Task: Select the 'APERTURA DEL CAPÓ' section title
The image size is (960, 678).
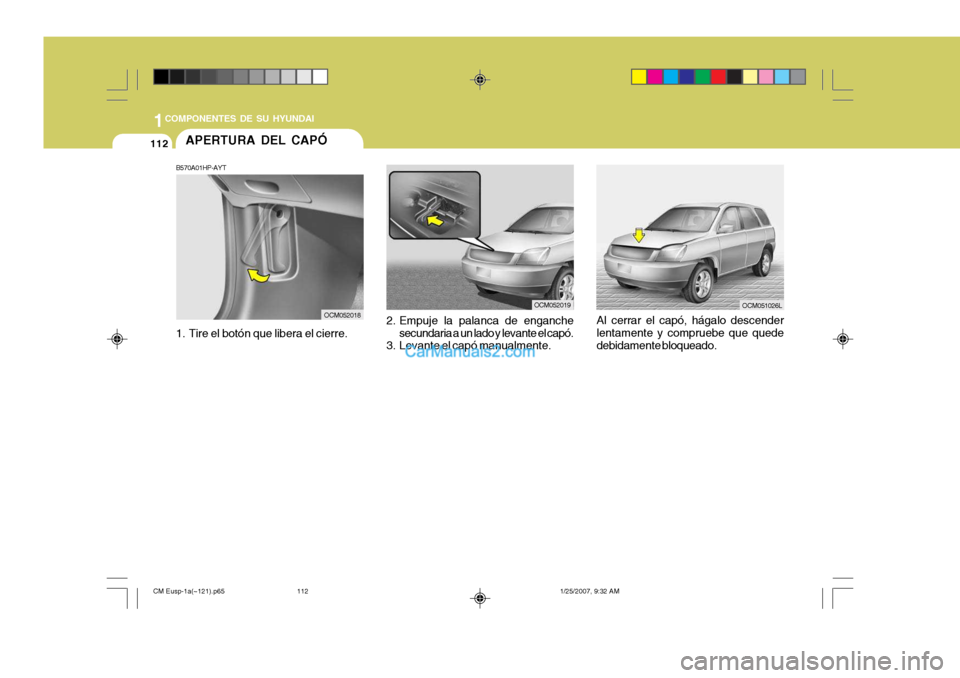Action: tap(257, 140)
